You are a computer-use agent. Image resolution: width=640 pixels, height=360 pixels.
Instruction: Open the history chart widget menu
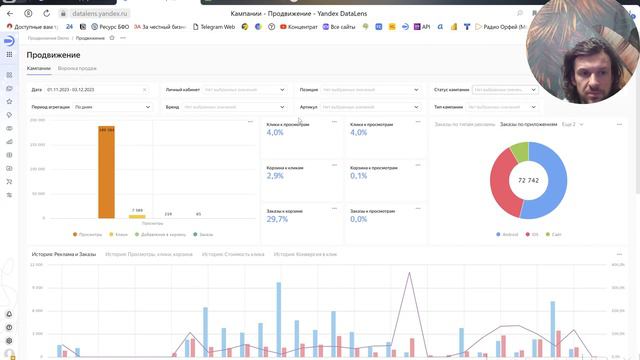(x=619, y=254)
